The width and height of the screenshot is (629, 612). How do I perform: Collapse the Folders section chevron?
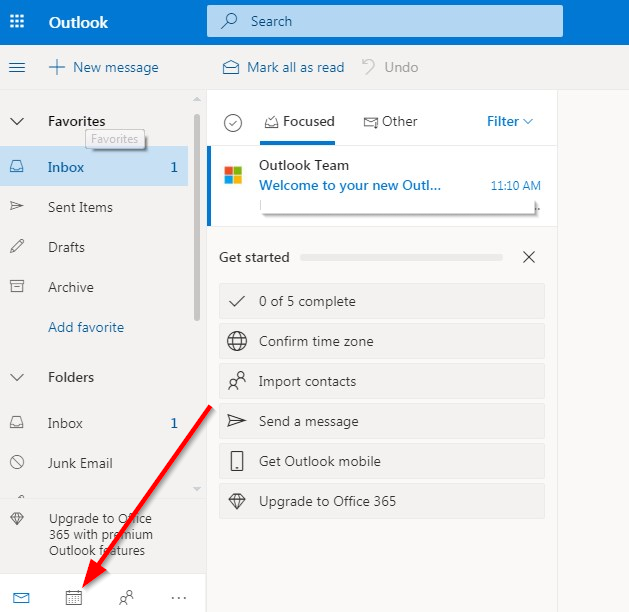(17, 377)
